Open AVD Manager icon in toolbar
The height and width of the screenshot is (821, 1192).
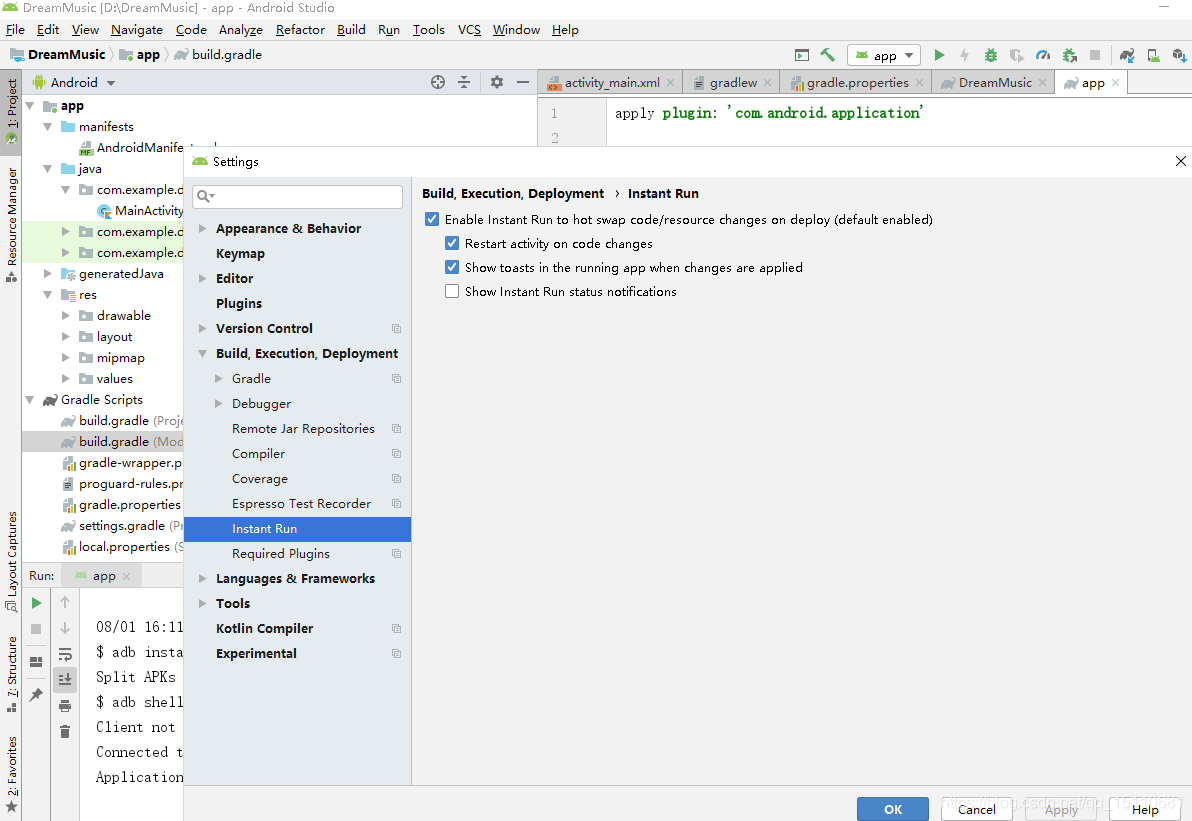pyautogui.click(x=1153, y=55)
